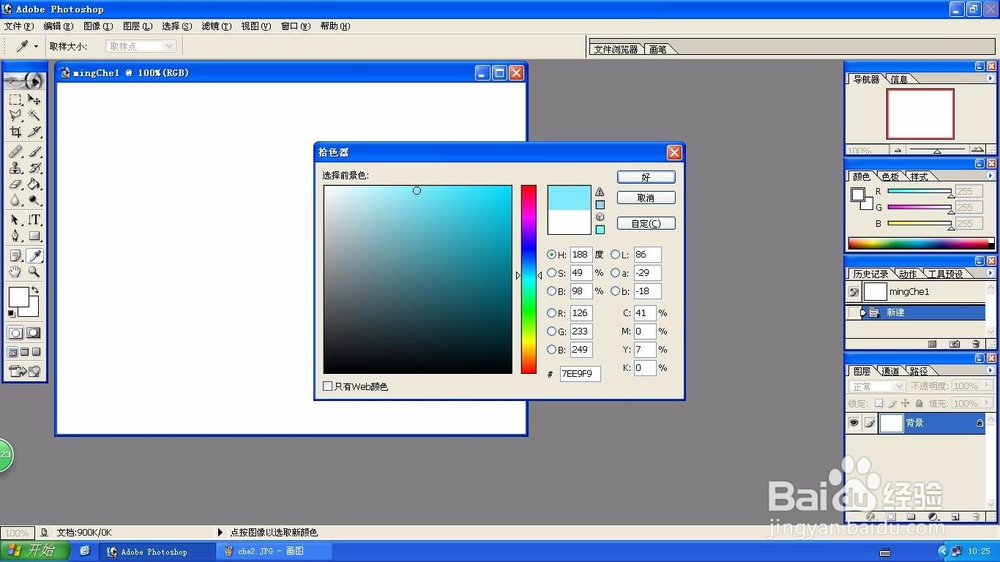Select the mingChe1 history snapshot thumbnail
Viewport: 1000px width, 562px height.
(x=875, y=292)
